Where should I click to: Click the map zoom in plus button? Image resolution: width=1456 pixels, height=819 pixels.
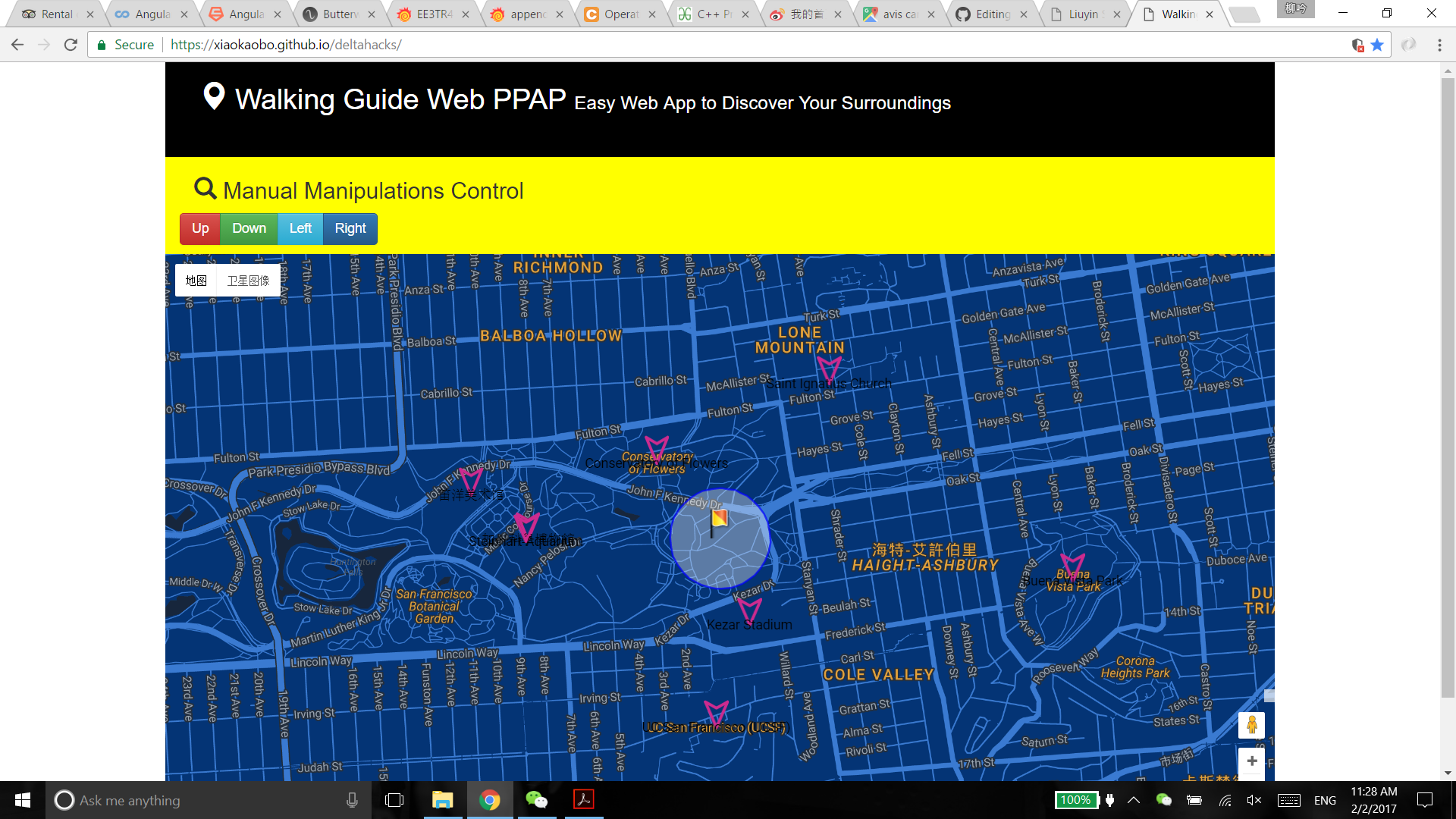click(x=1251, y=761)
